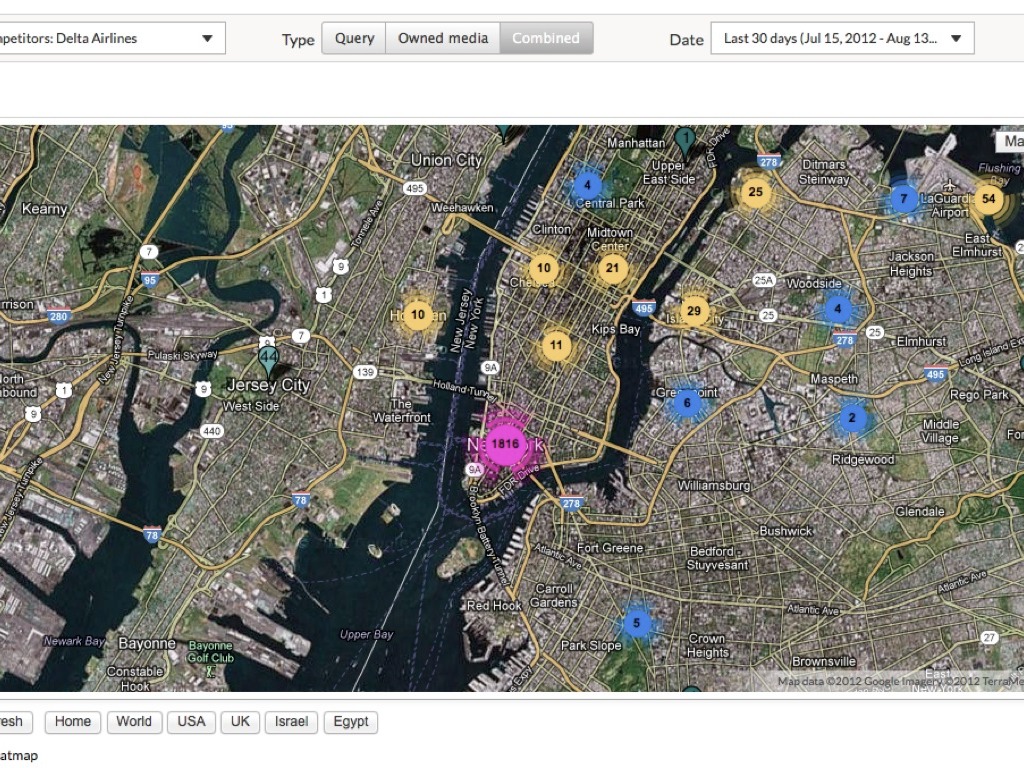Image resolution: width=1024 pixels, height=768 pixels.
Task: Click the teal 44 pin in Jersey City
Action: tap(268, 358)
